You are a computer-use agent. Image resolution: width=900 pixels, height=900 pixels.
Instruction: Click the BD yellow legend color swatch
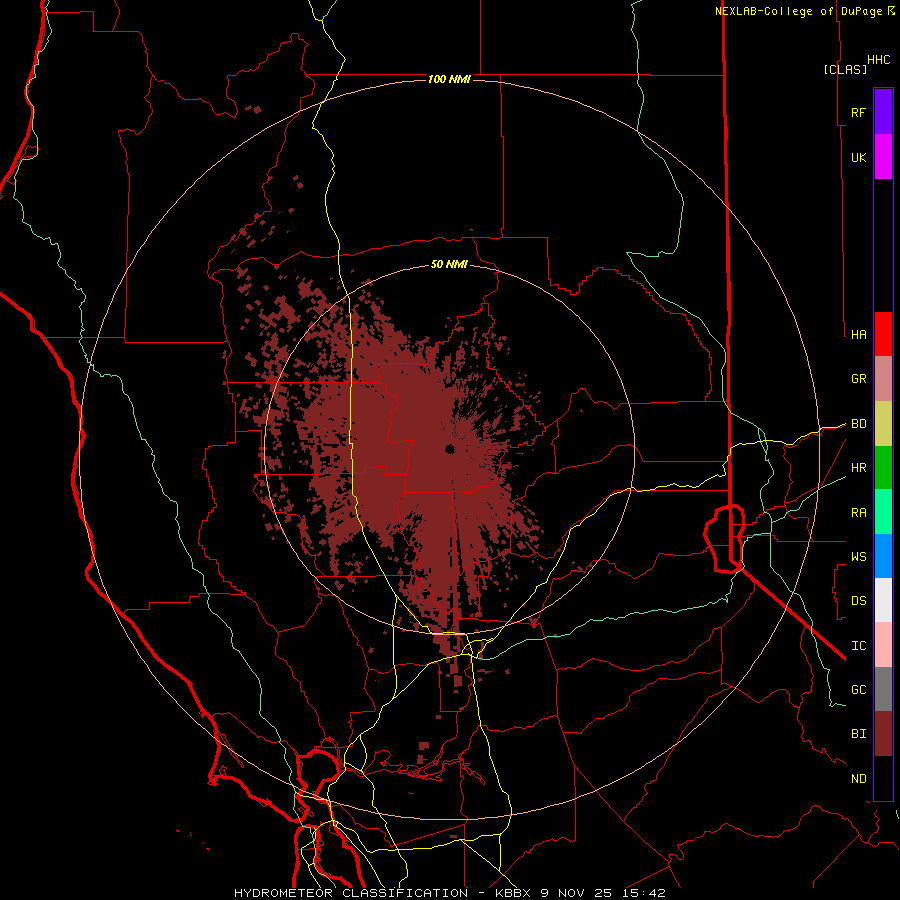pyautogui.click(x=883, y=424)
